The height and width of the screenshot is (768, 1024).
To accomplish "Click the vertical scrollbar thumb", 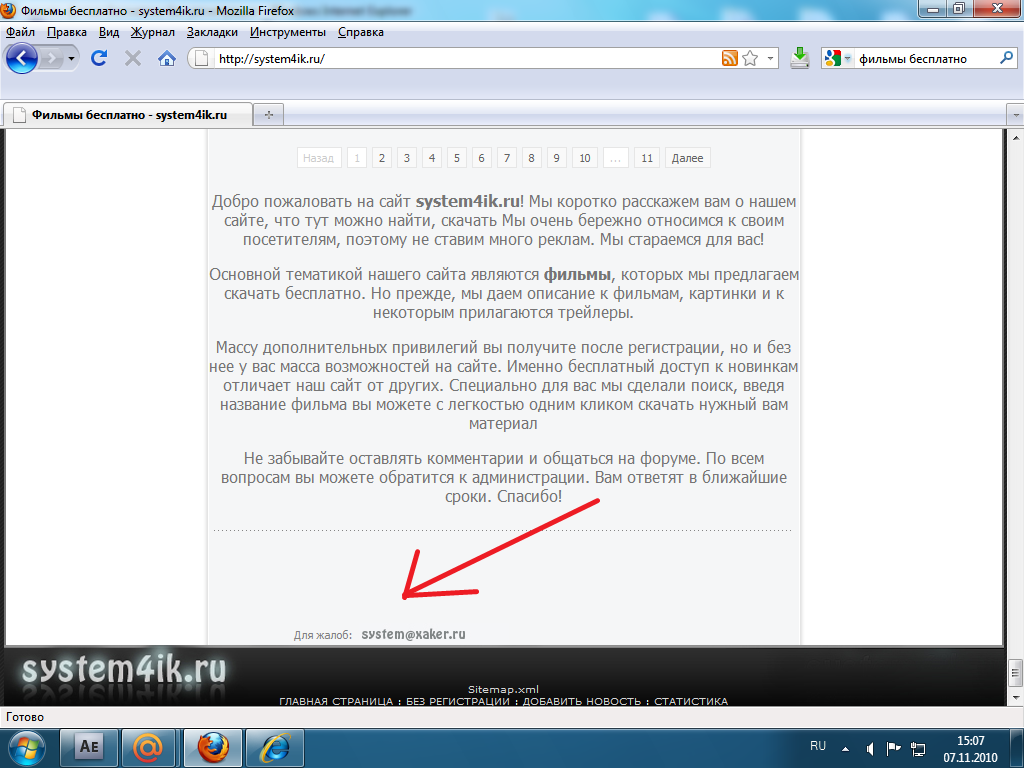I will coord(1016,671).
